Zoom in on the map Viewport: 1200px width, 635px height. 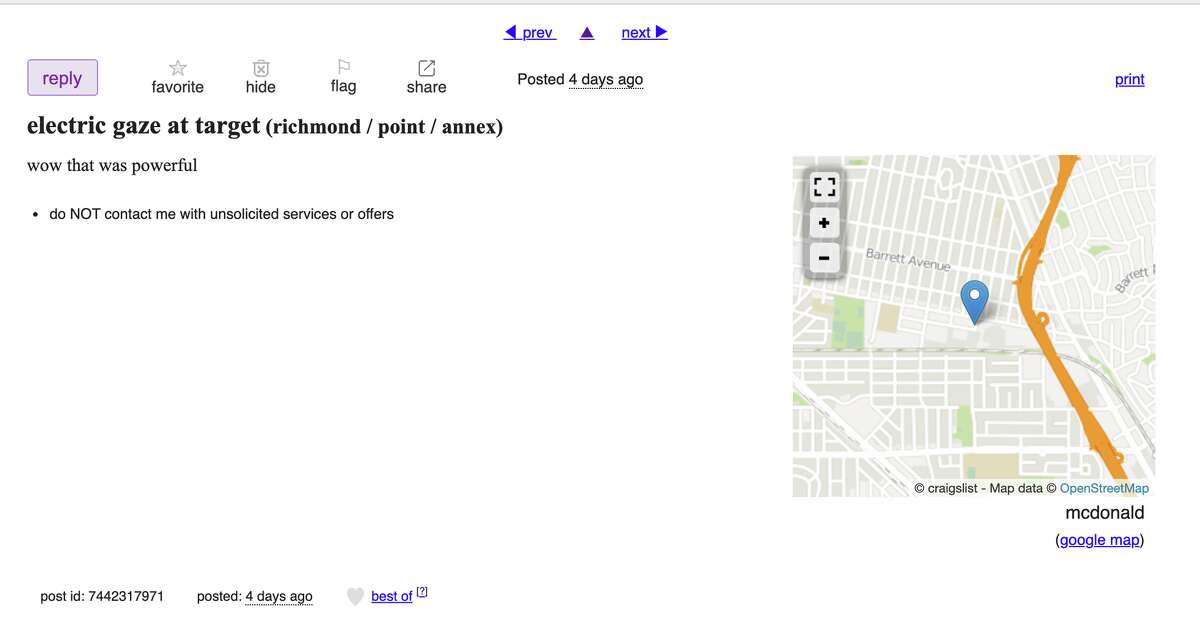(x=824, y=223)
